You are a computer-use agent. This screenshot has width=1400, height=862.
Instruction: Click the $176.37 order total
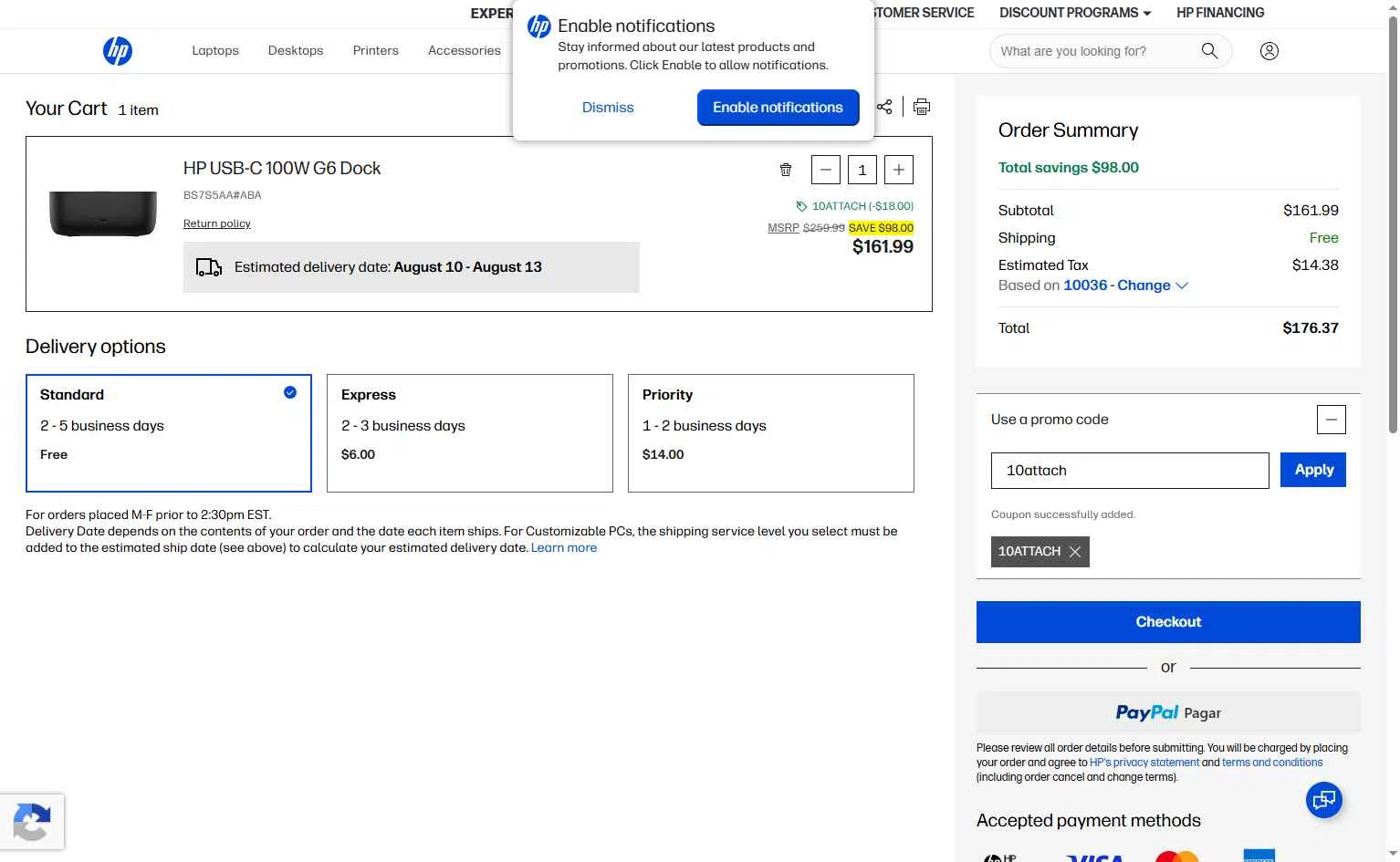1311,328
